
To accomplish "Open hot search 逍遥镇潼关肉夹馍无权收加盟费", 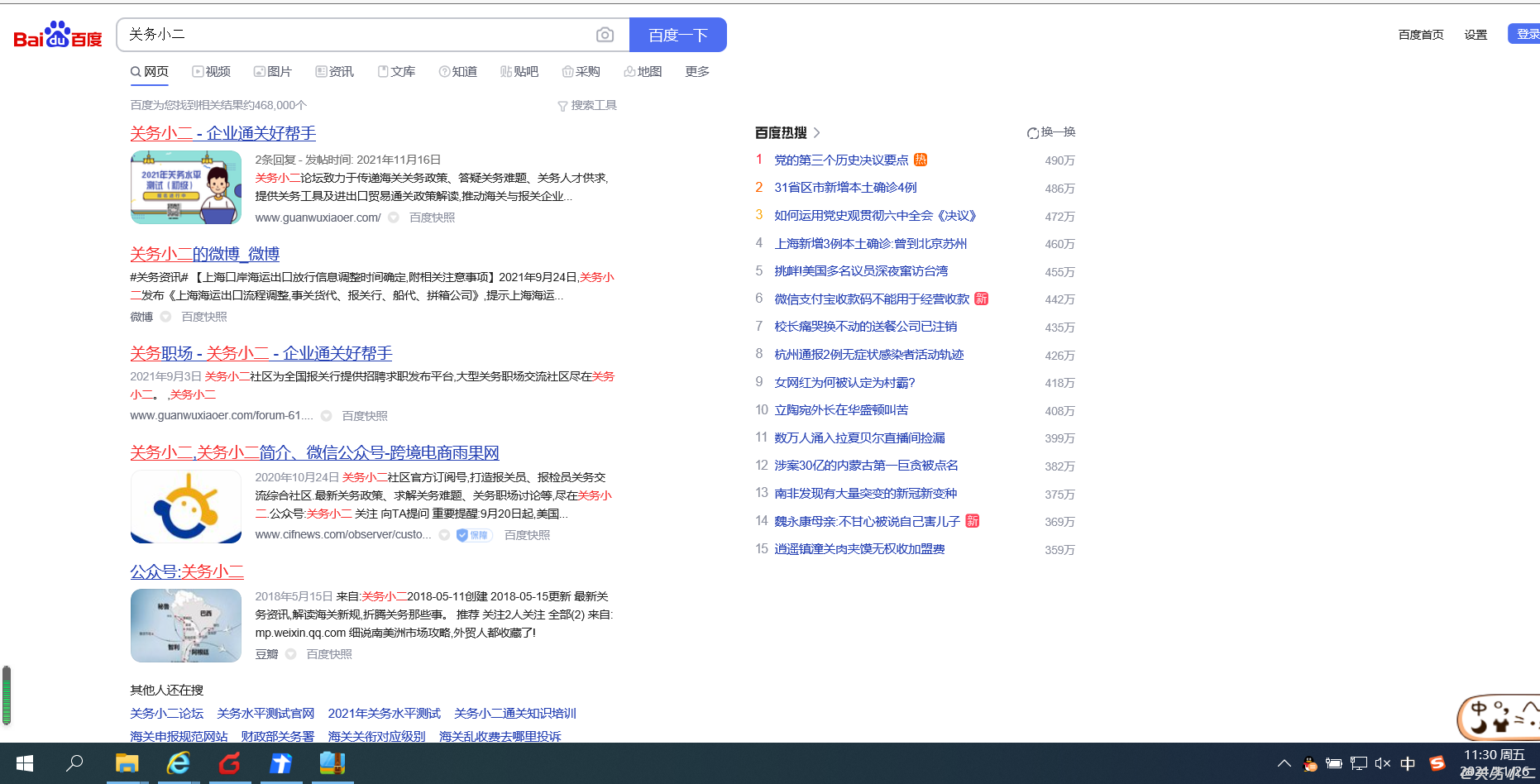I will tap(859, 549).
